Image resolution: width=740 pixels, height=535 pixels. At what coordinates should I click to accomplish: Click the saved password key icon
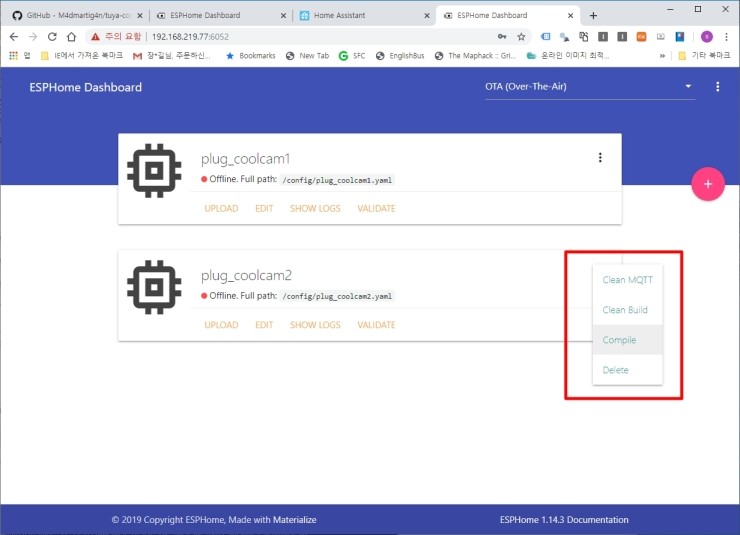(502, 36)
